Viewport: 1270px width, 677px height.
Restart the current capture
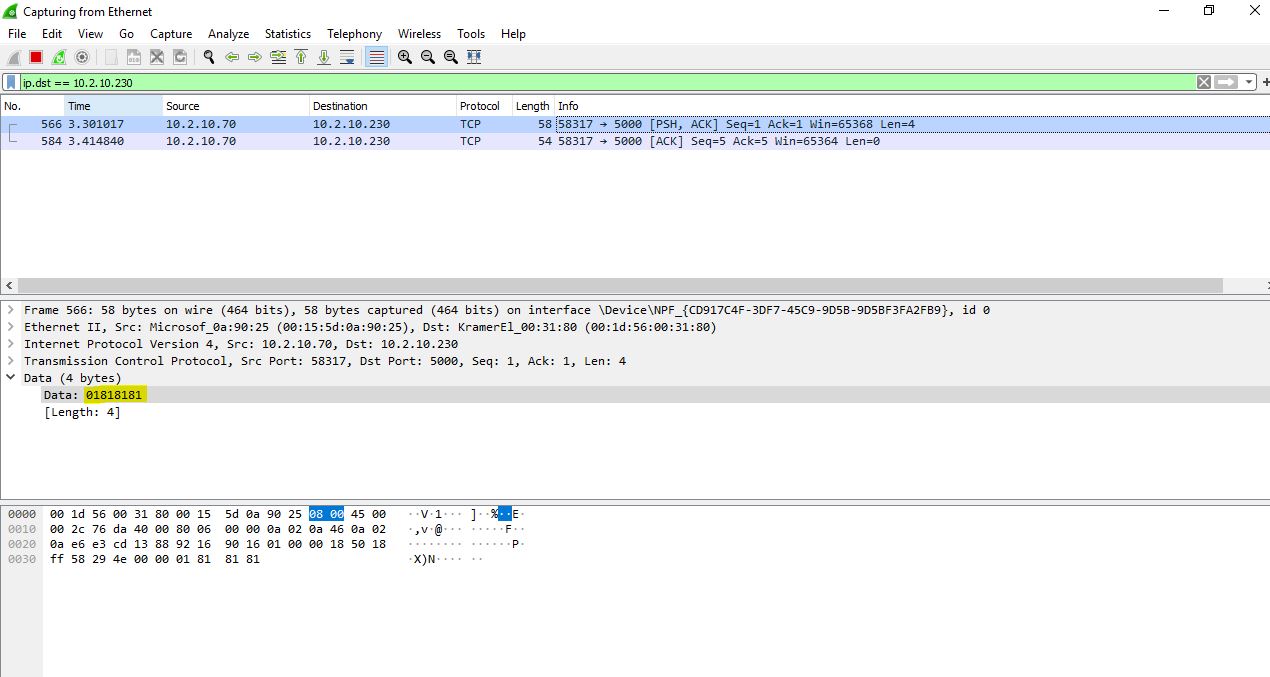[58, 57]
